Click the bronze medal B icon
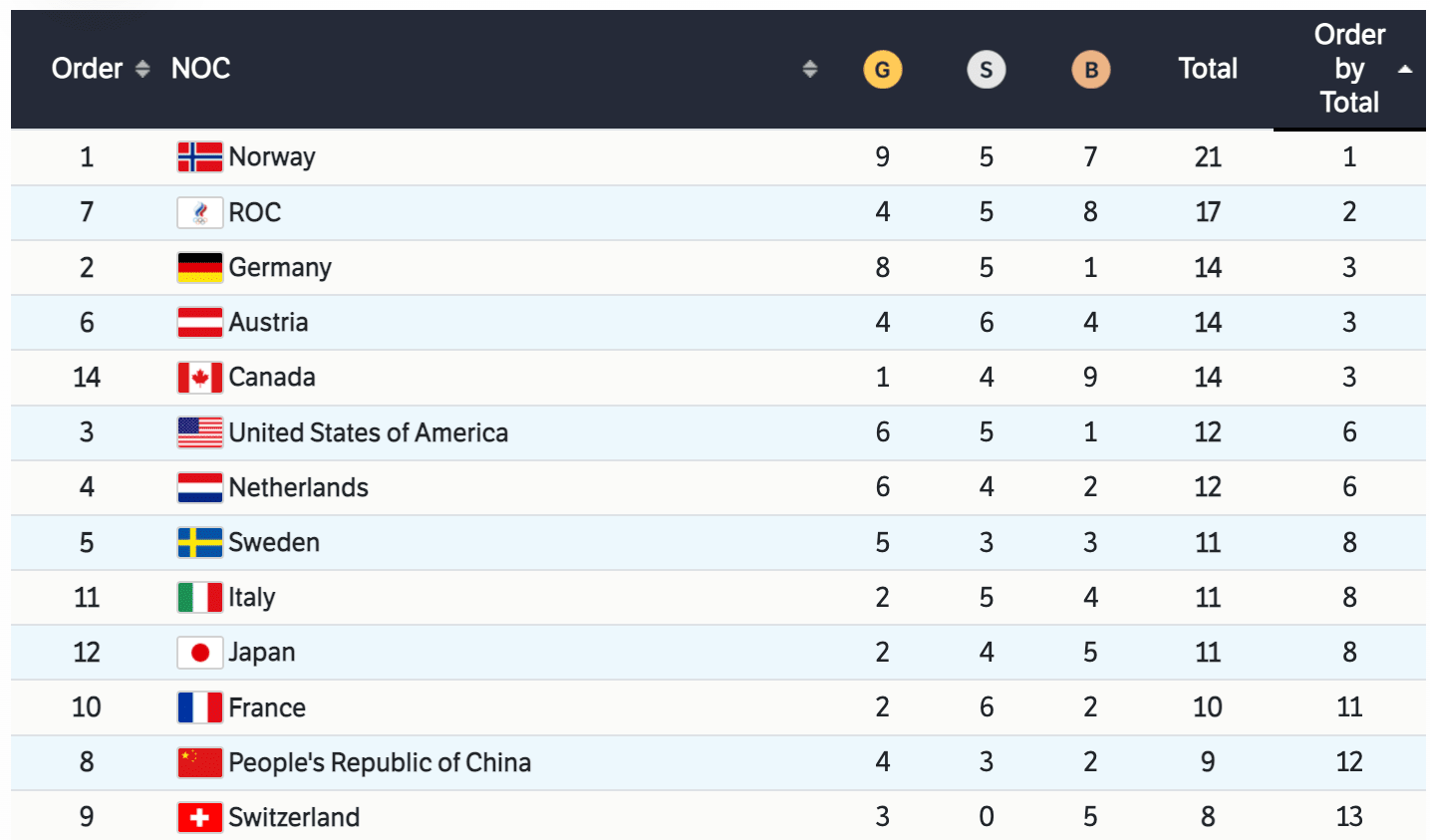The width and height of the screenshot is (1430, 840). pyautogui.click(x=1090, y=70)
